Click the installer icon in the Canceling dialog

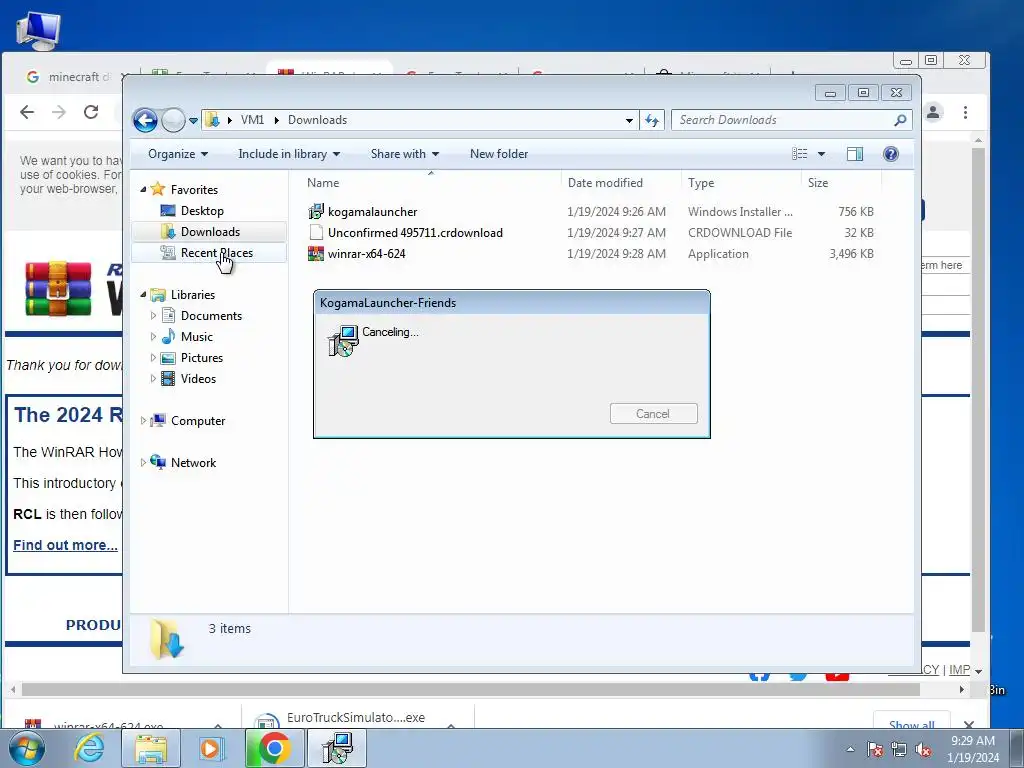[x=343, y=341]
